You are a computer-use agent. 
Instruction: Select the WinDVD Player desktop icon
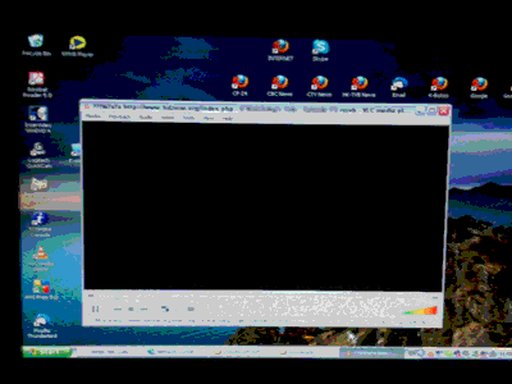pos(77,46)
